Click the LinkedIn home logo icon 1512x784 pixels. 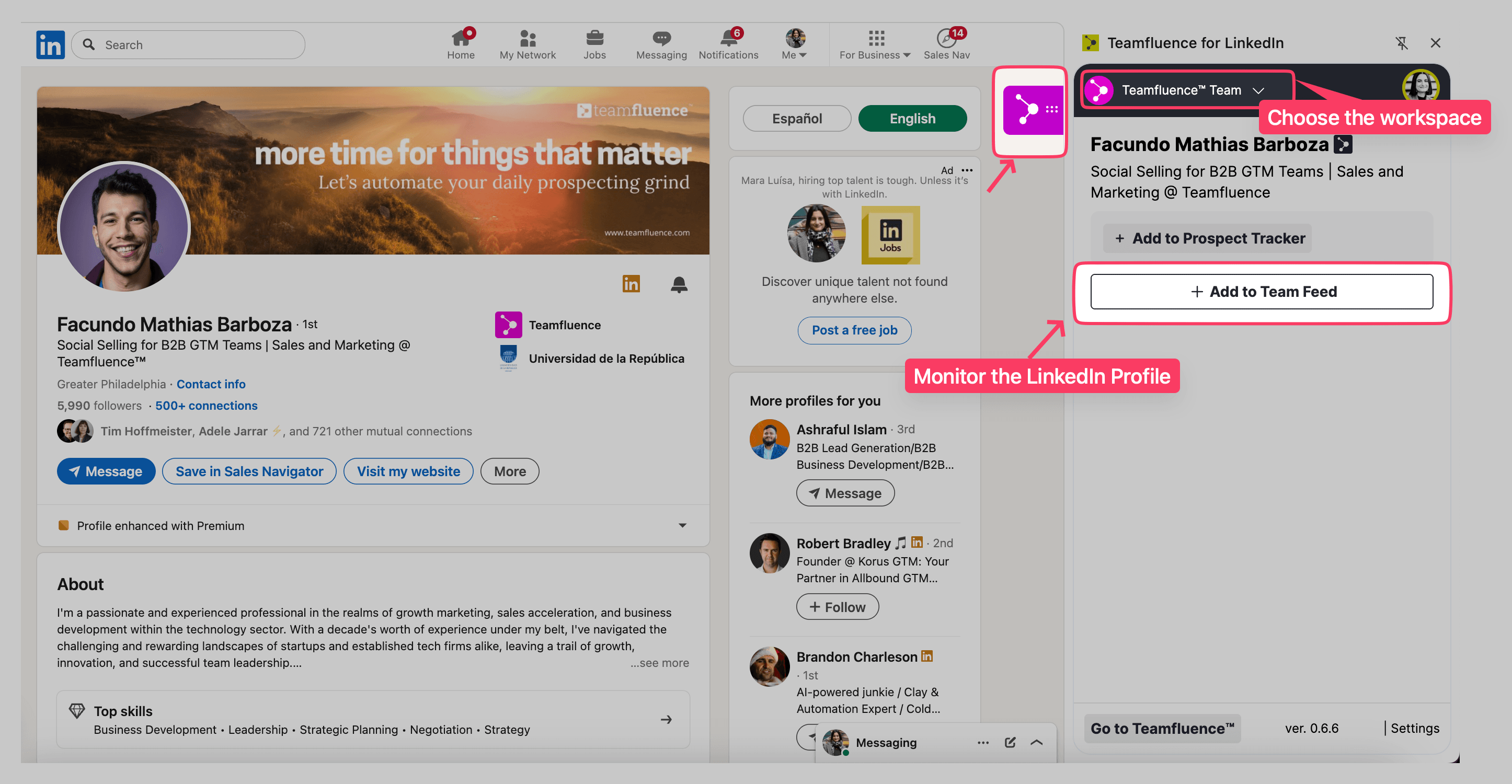51,44
